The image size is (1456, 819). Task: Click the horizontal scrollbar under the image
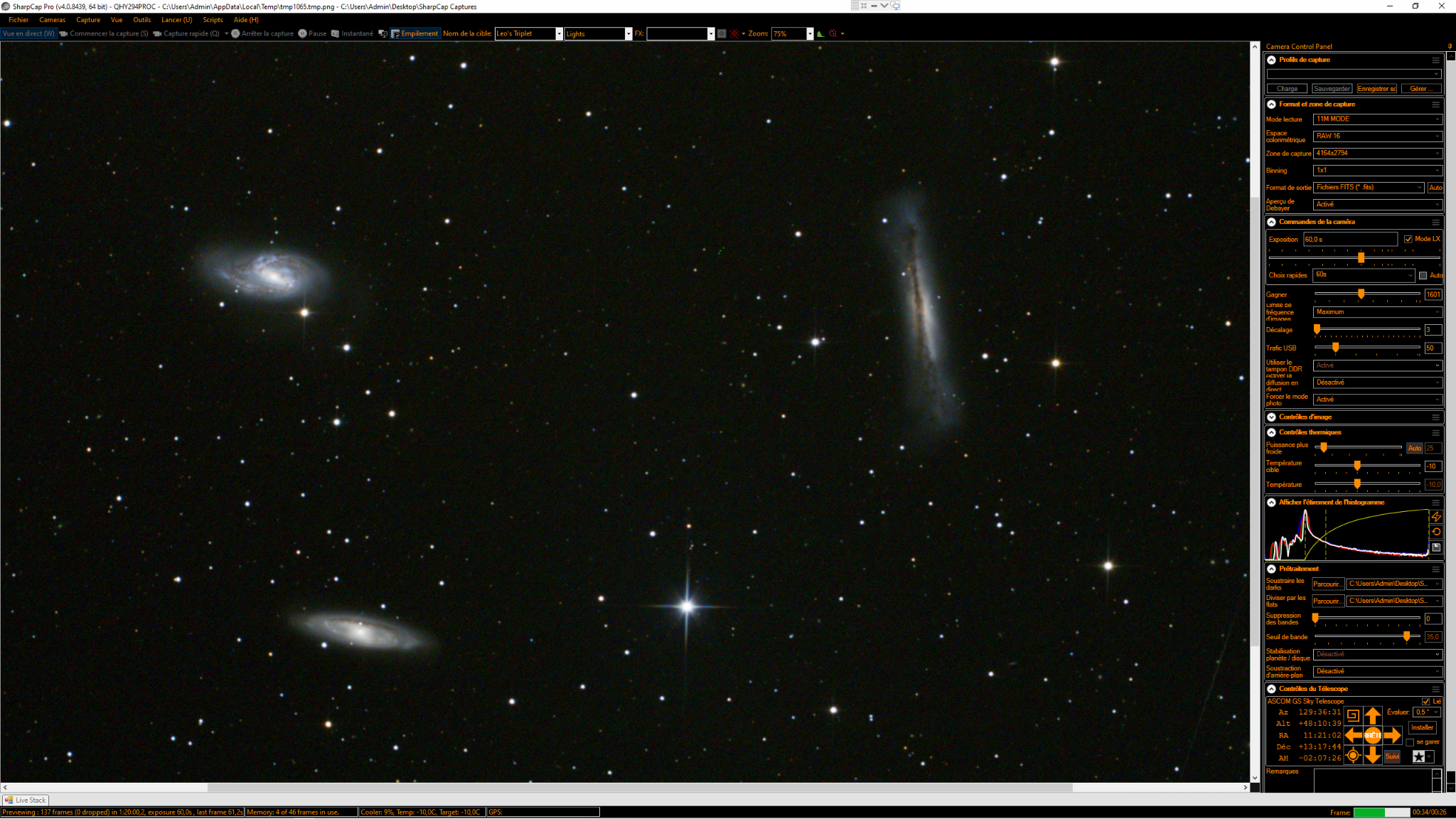639,787
